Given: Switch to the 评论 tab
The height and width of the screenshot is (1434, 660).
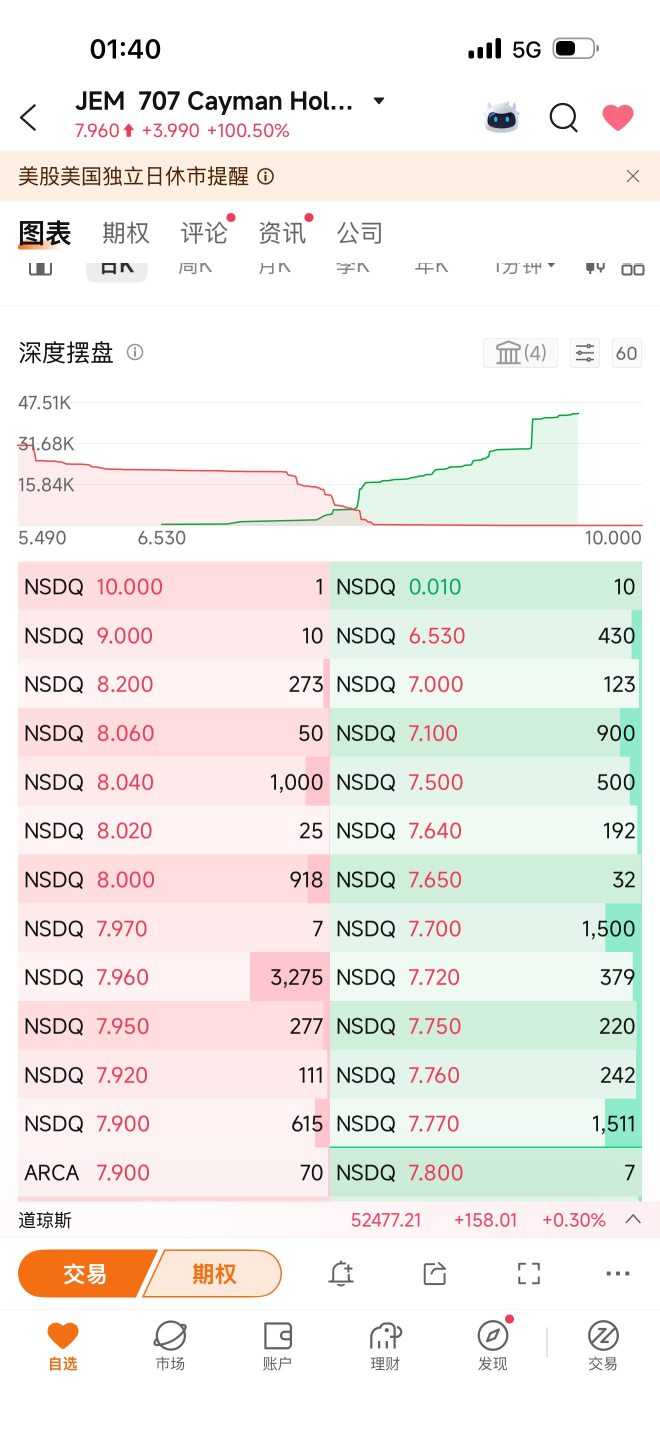Looking at the screenshot, I should point(204,233).
